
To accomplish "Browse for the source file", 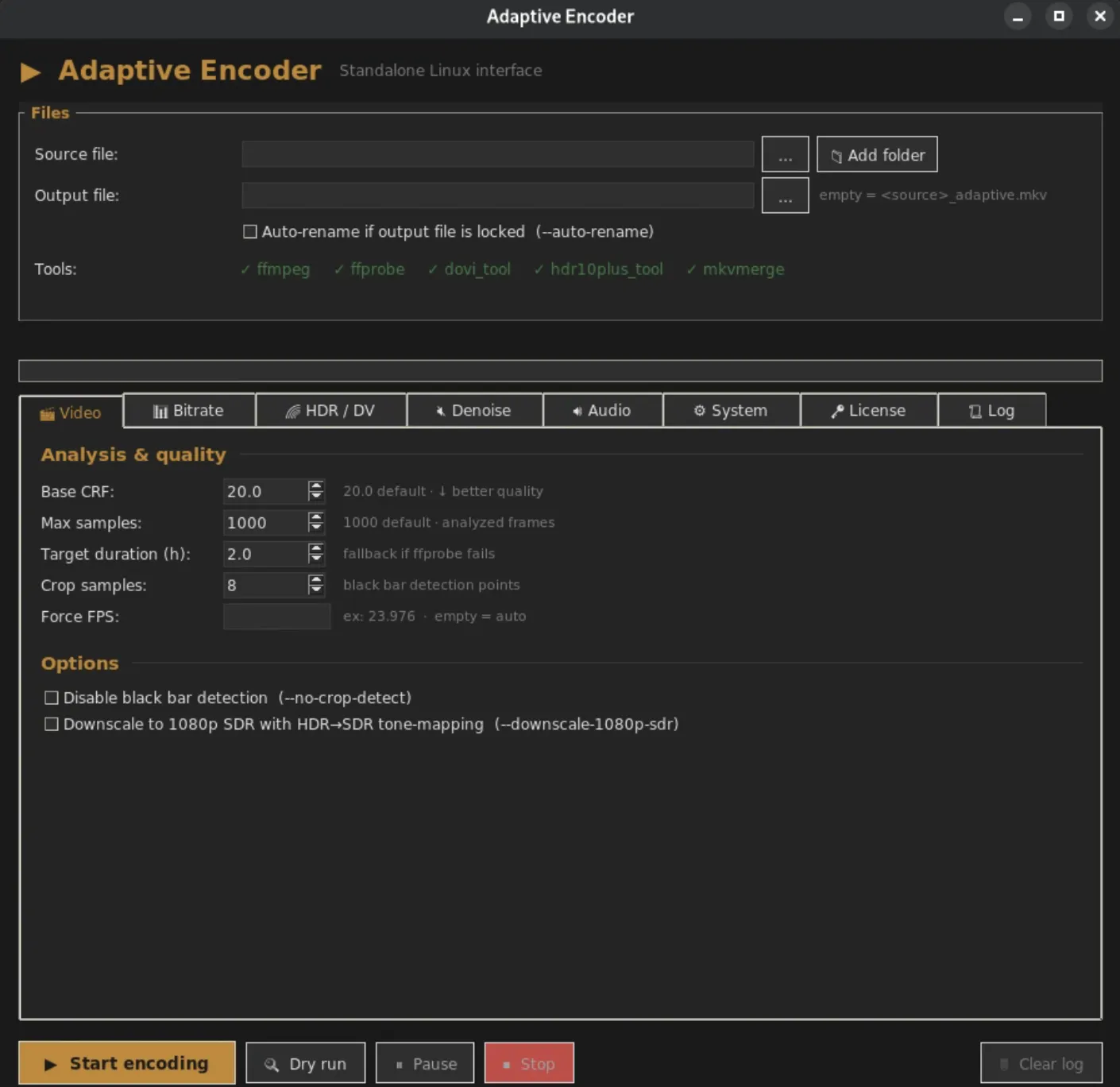I will point(785,154).
